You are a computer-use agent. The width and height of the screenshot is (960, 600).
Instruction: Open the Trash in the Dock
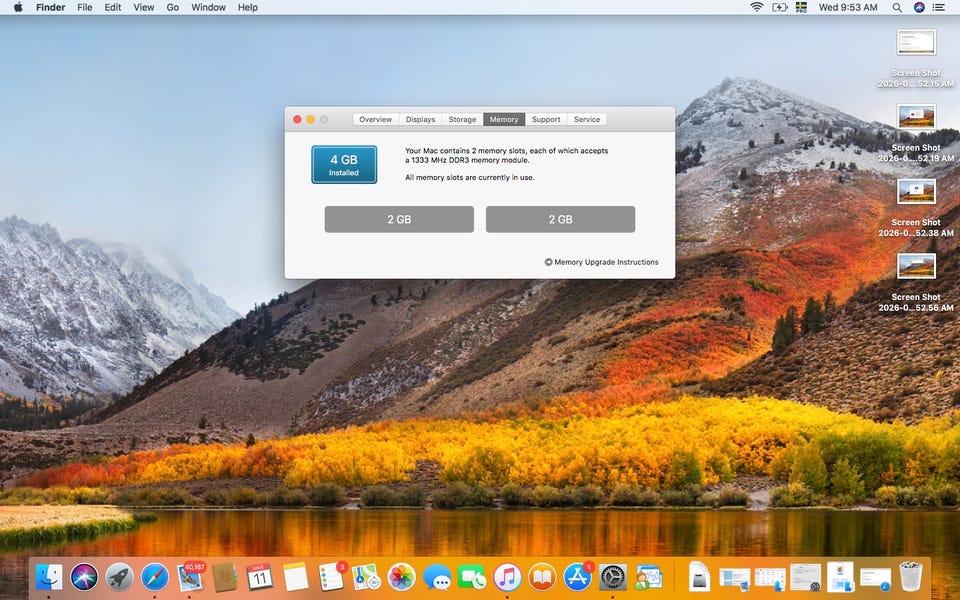point(910,577)
